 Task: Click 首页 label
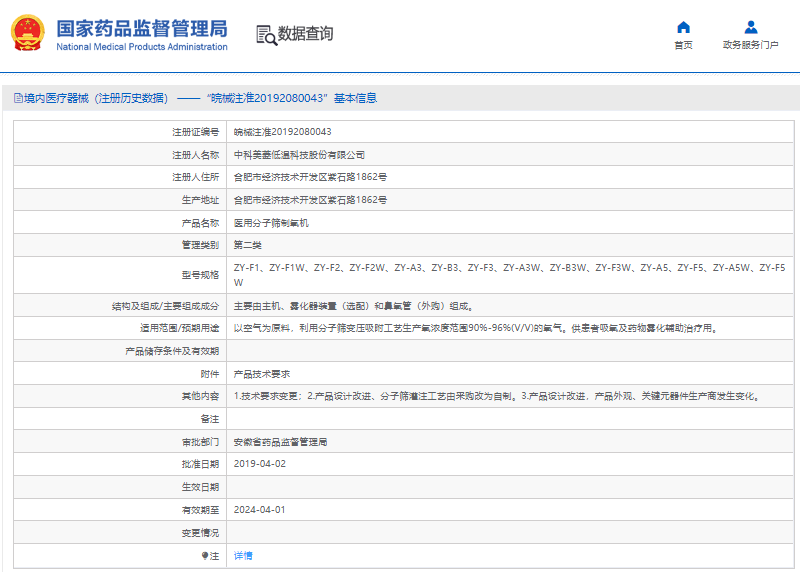683,45
